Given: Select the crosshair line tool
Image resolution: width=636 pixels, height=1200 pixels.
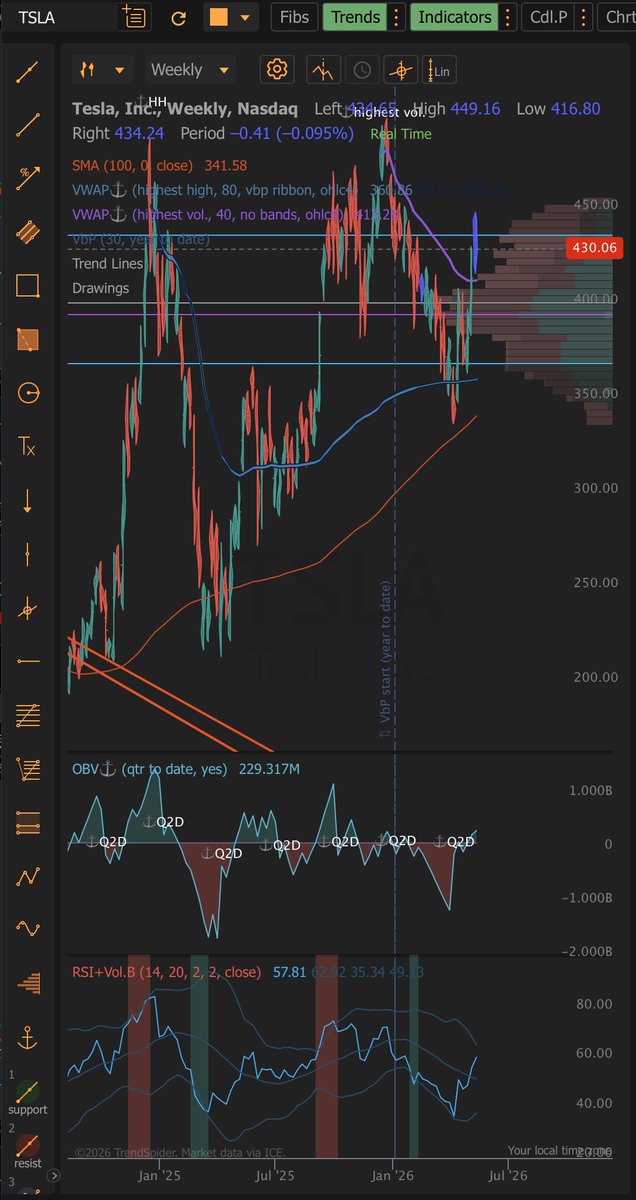Looking at the screenshot, I should tap(28, 607).
